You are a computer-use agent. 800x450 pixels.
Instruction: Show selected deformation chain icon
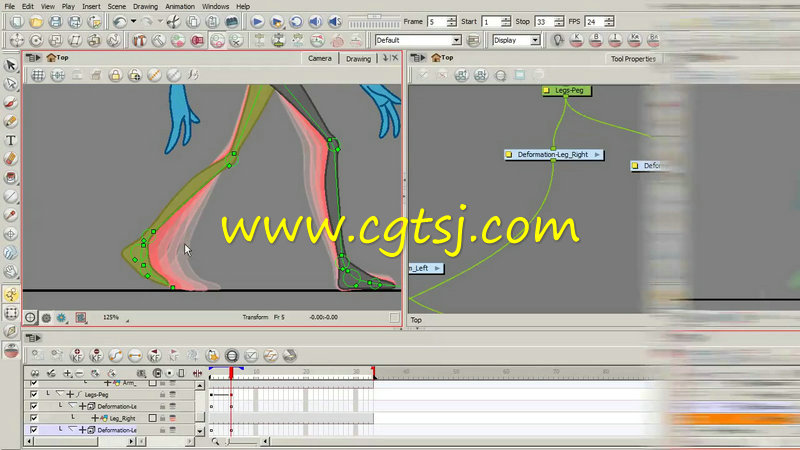pyautogui.click(x=217, y=40)
